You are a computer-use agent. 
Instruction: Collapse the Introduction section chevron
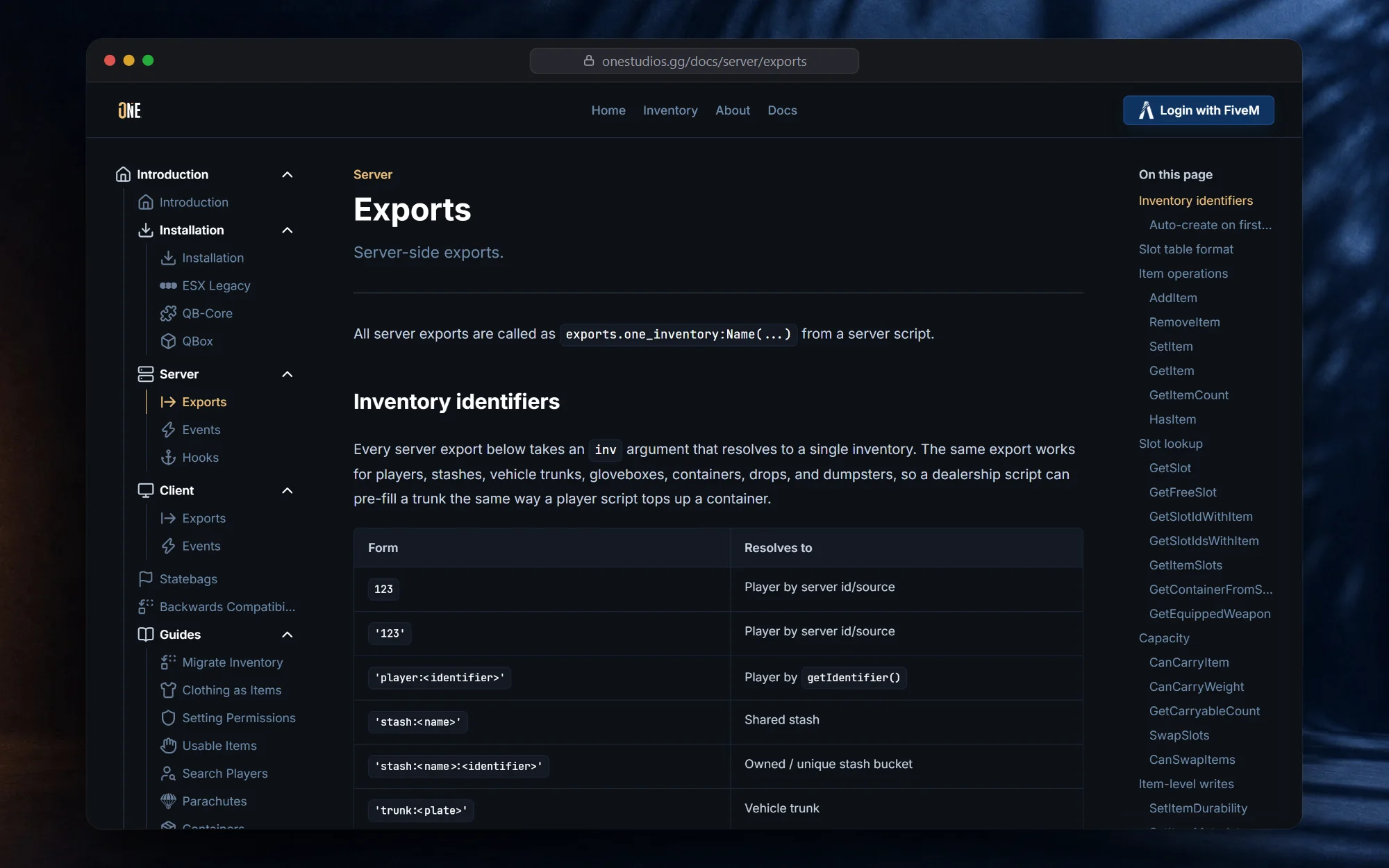pos(288,174)
